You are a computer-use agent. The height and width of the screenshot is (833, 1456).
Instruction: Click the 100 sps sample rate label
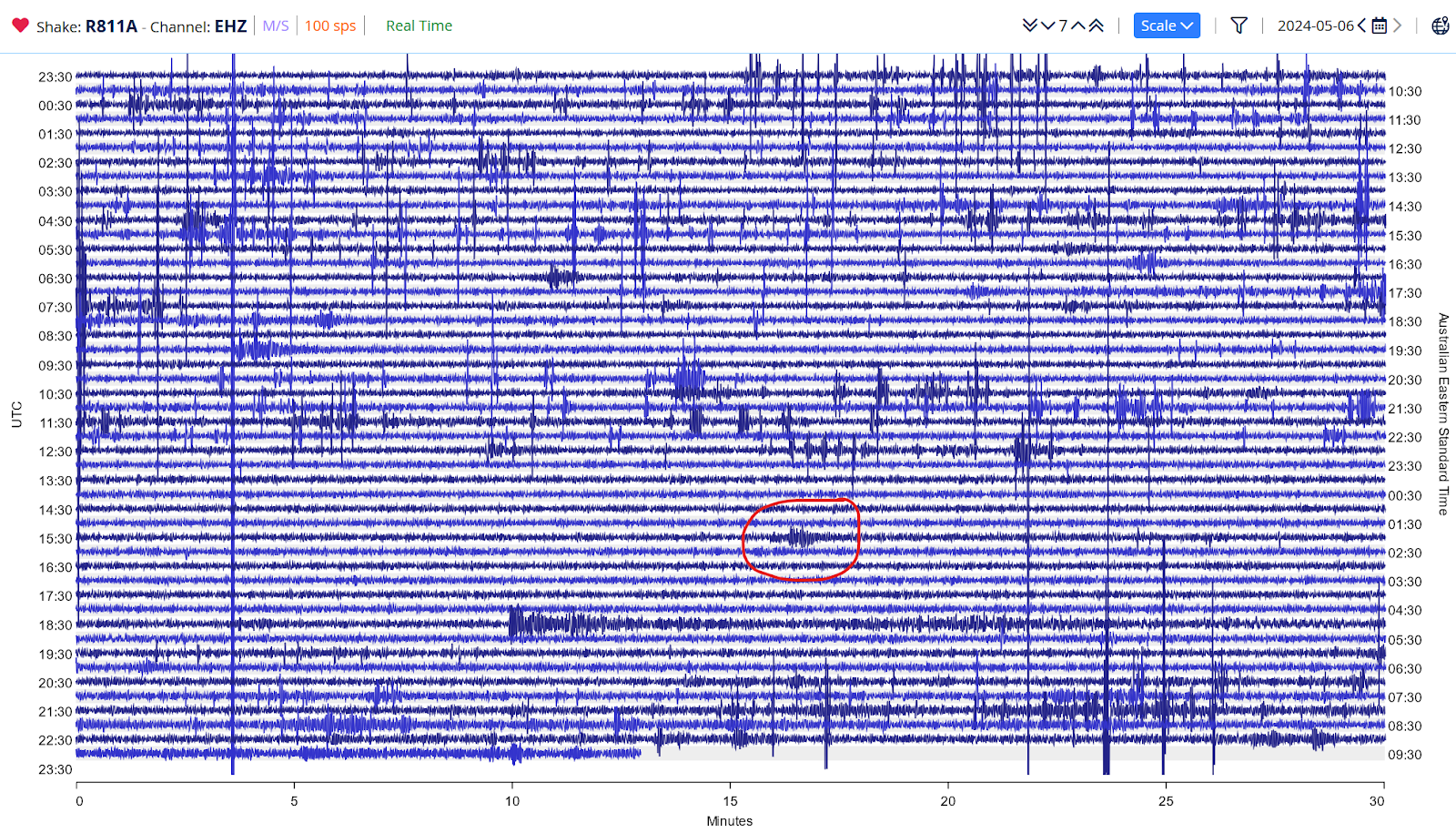[330, 25]
